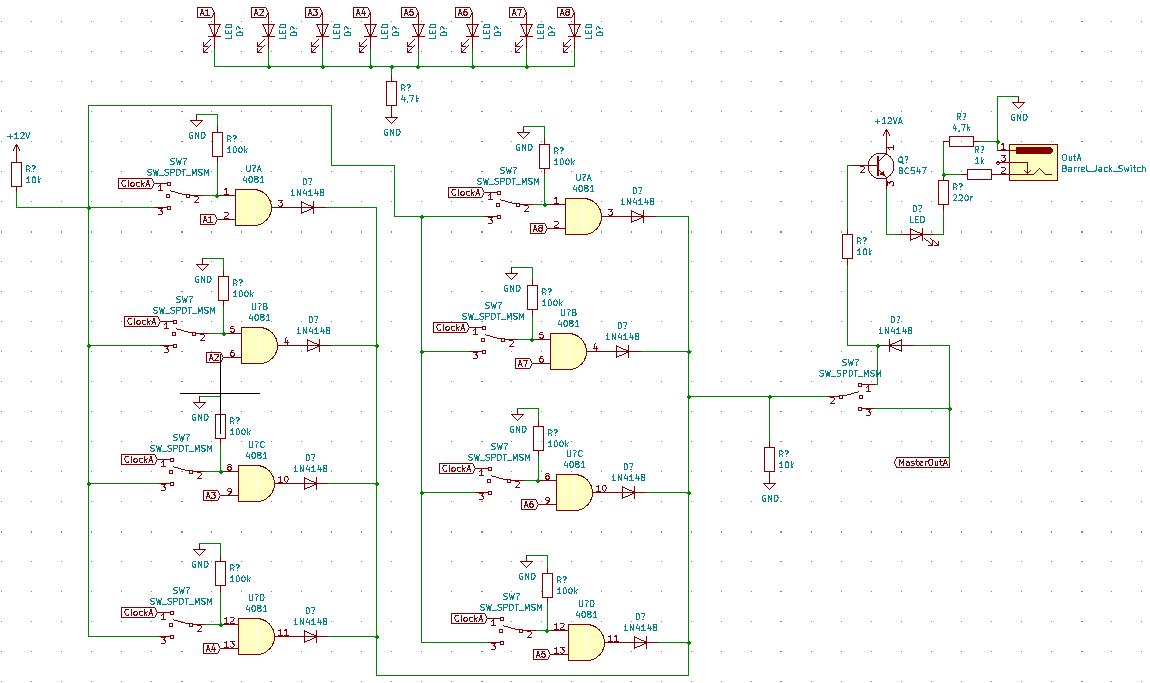This screenshot has height=683, width=1150.
Task: Click the U?C 4081 gate with the A6 input
Action: [x=574, y=492]
